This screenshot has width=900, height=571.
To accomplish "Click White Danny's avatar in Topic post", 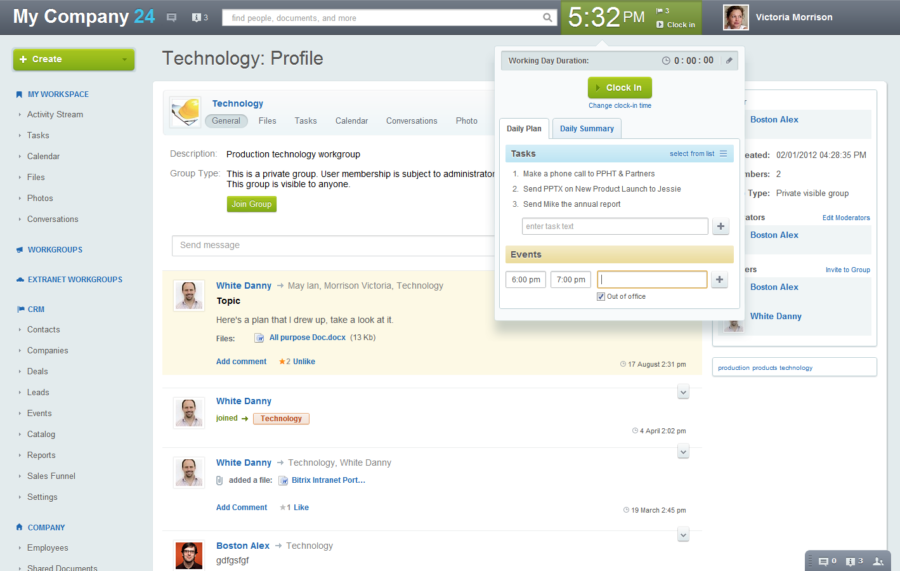I will click(x=189, y=296).
